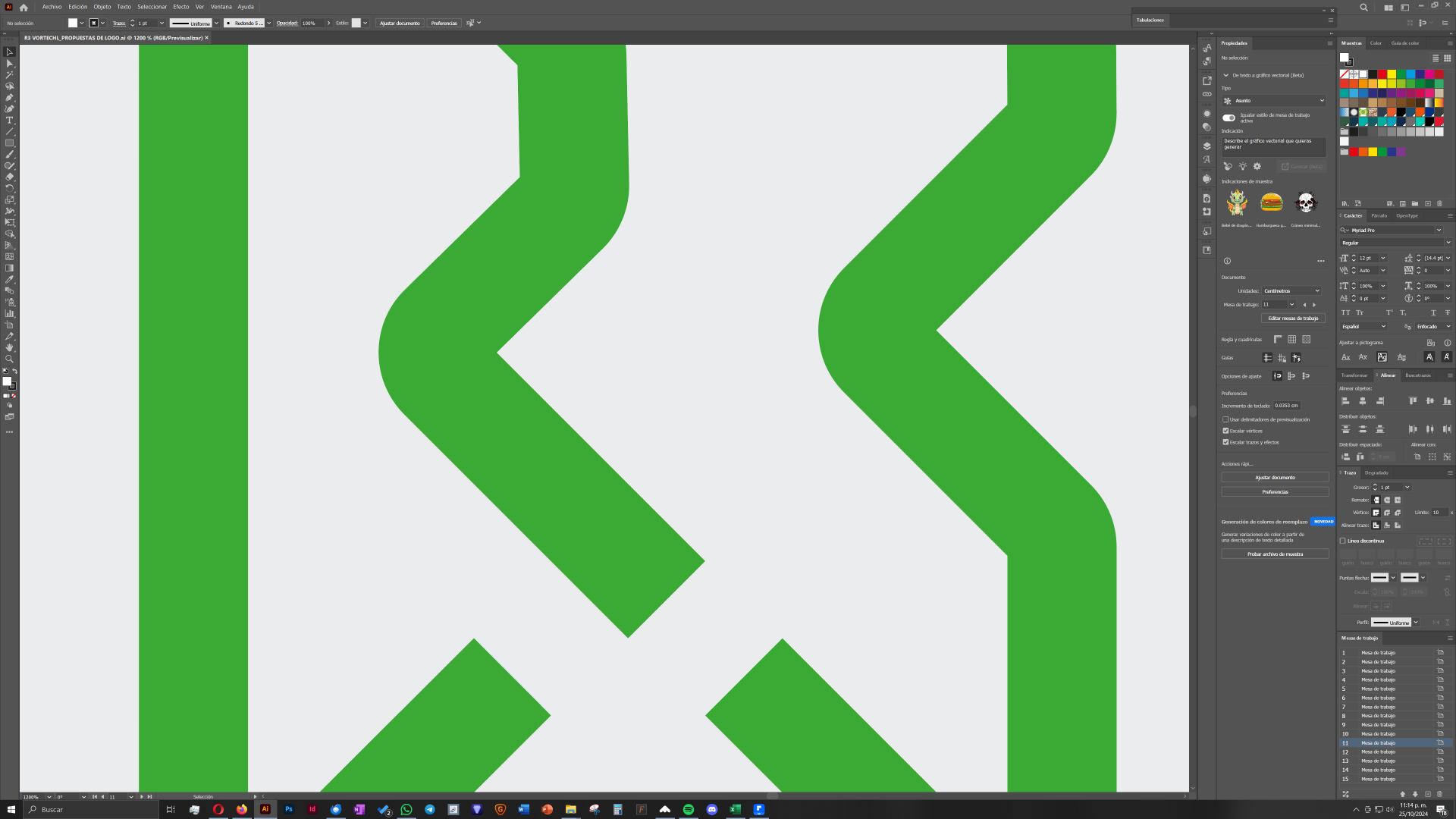This screenshot has width=1456, height=819.
Task: Select the Gradient tool
Action: click(10, 268)
